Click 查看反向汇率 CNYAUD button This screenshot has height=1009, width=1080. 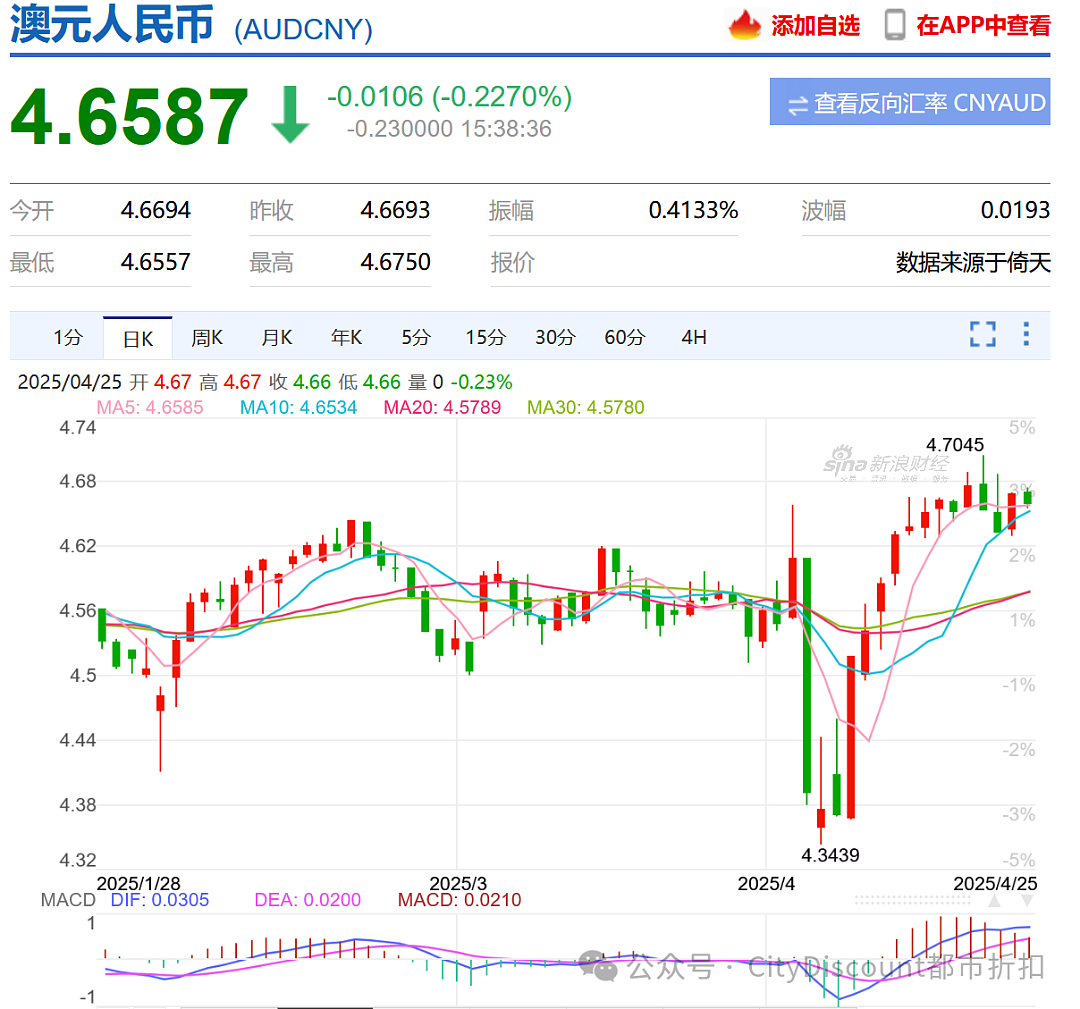[910, 102]
